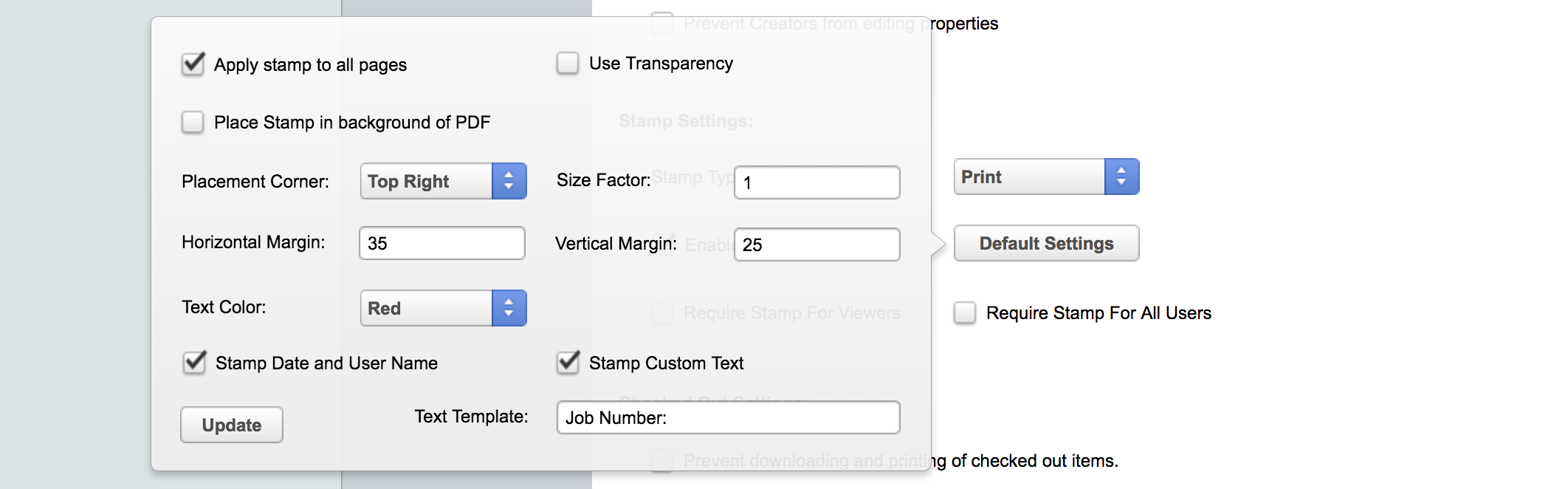The image size is (1568, 489).
Task: Click the Horizontal Margin field
Action: (x=441, y=243)
